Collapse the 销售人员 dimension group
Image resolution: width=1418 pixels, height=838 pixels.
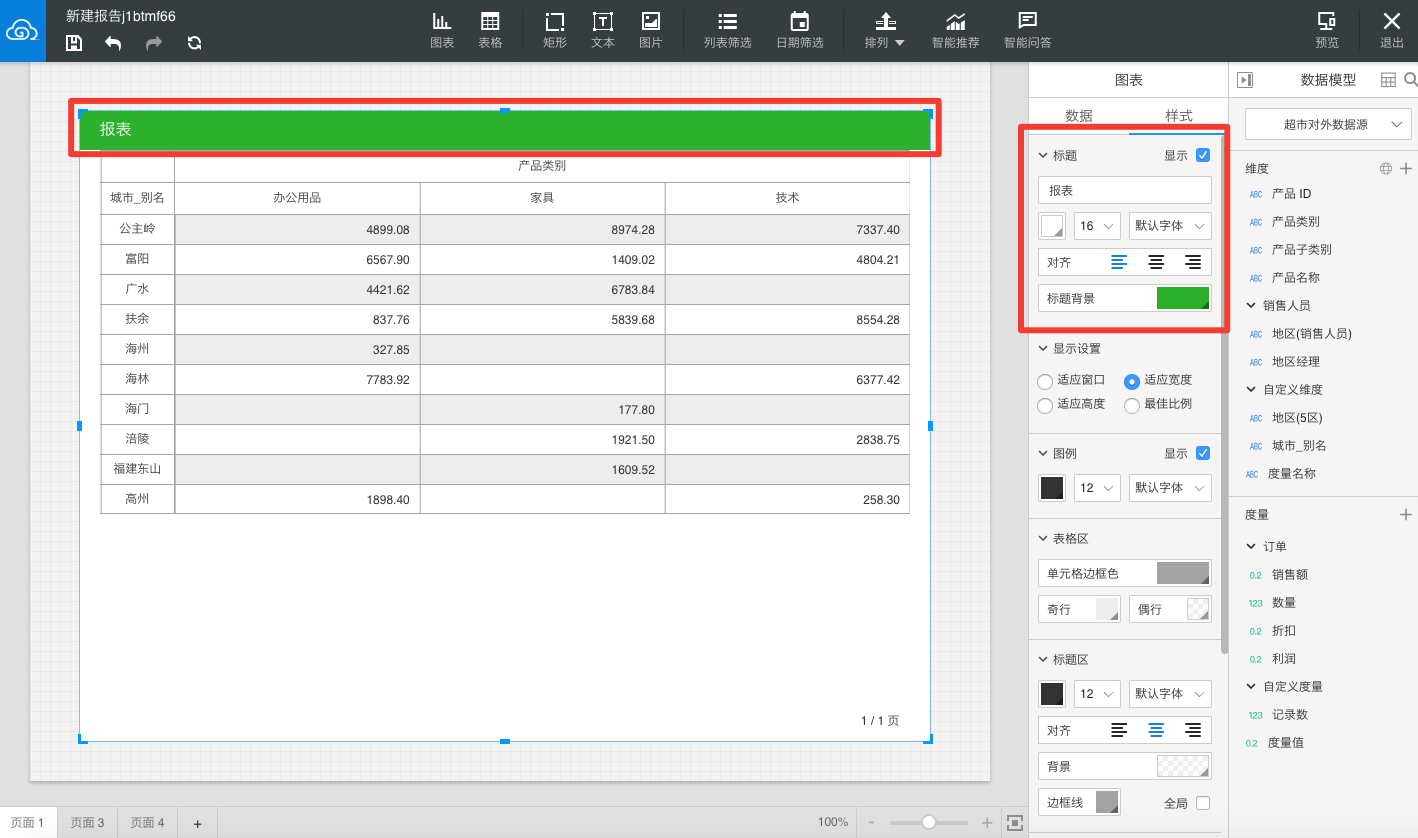pos(1252,305)
